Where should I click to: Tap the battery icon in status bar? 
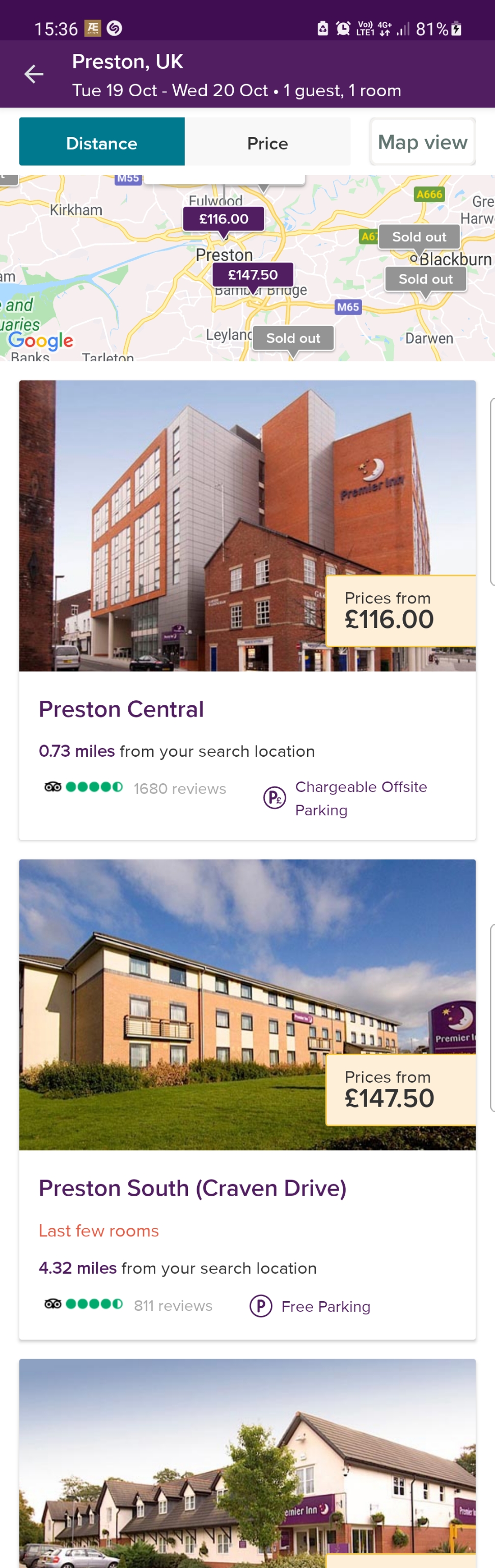[456, 29]
